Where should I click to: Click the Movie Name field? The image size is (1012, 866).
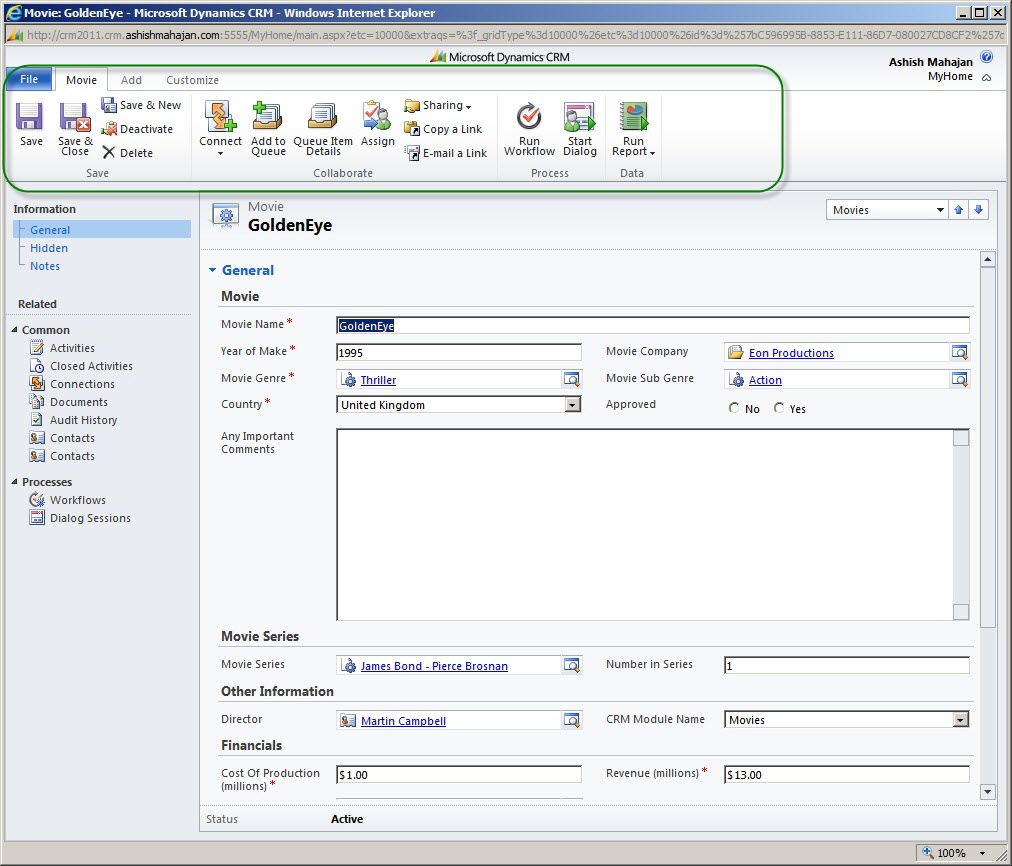tap(653, 325)
